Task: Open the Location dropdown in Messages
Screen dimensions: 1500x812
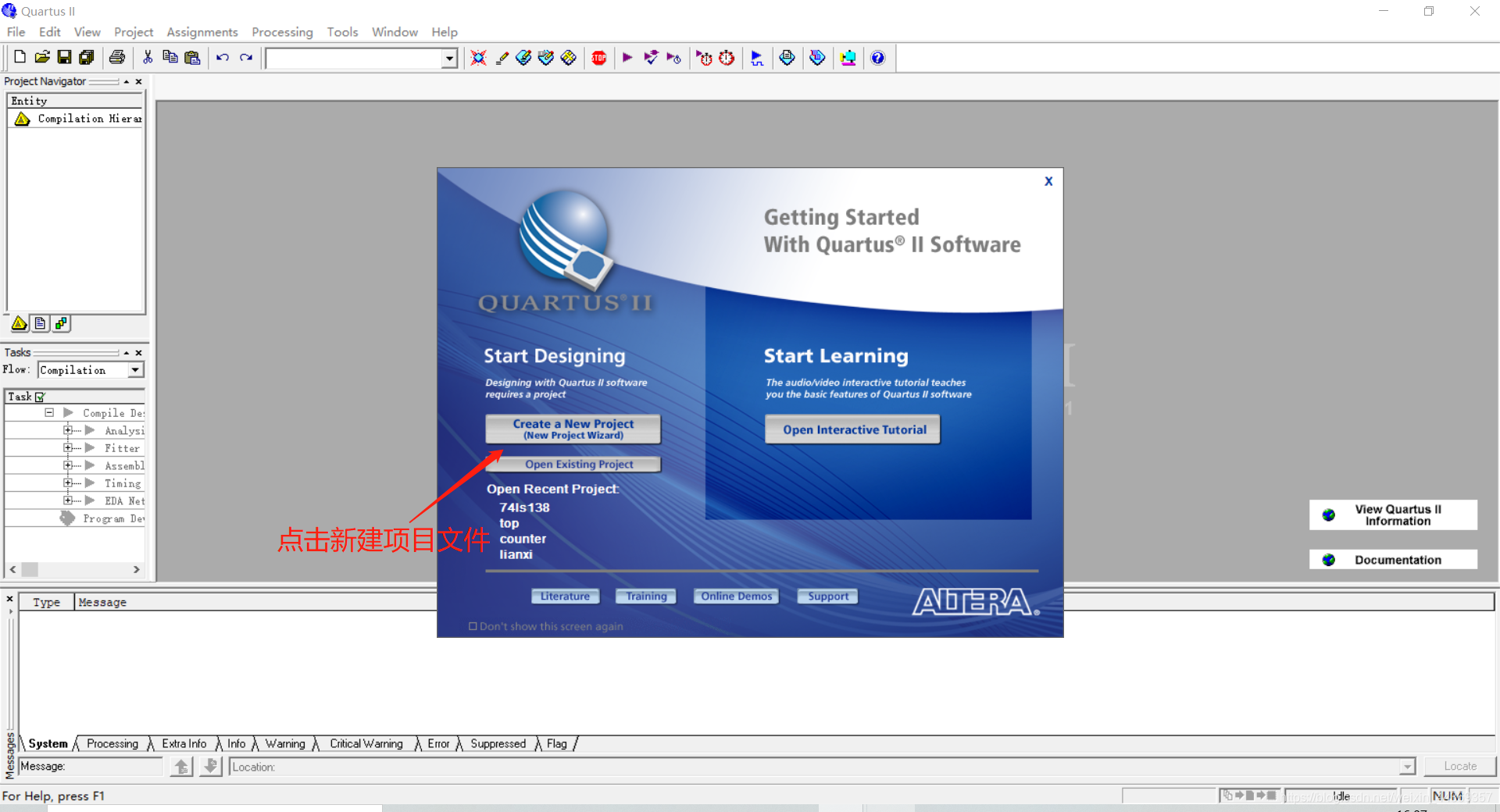Action: point(1407,767)
